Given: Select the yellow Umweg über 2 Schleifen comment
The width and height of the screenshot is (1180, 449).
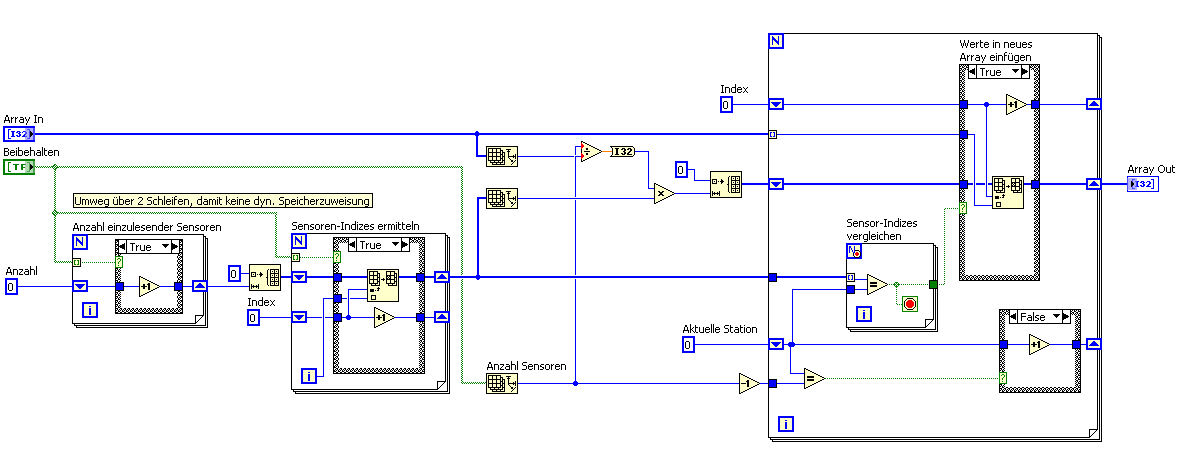Looking at the screenshot, I should [223, 200].
